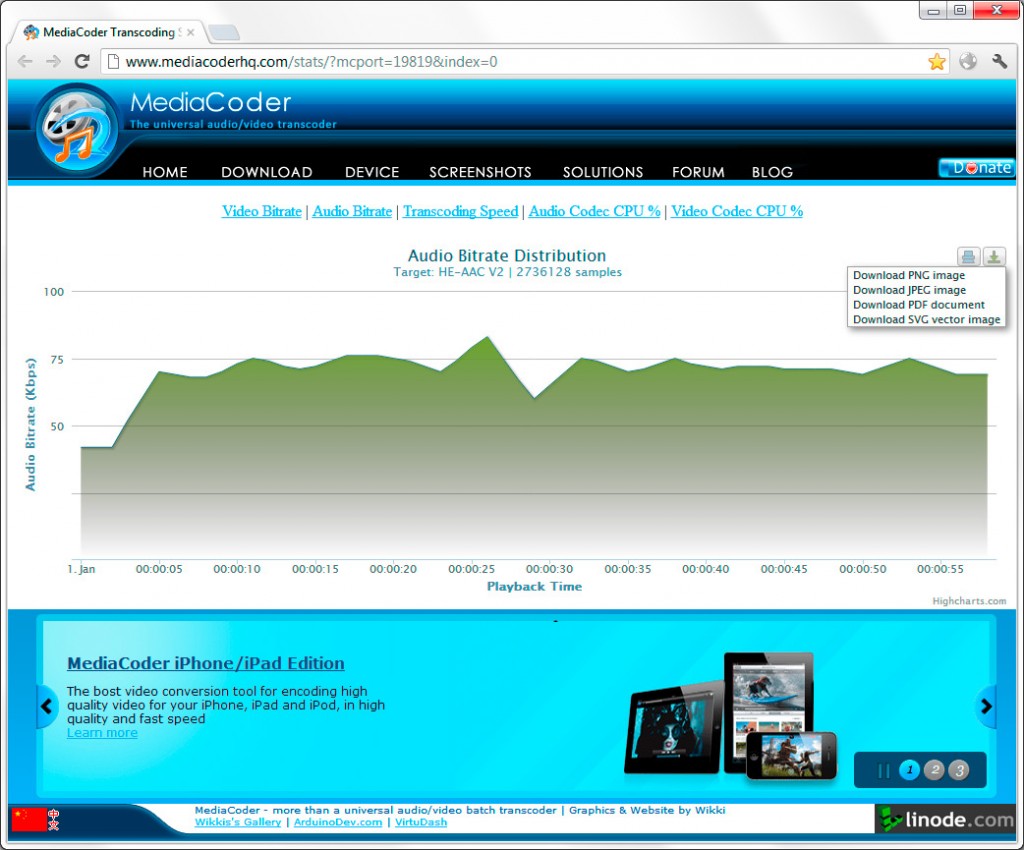Maximize the browser window
The width and height of the screenshot is (1024, 850).
(x=959, y=10)
